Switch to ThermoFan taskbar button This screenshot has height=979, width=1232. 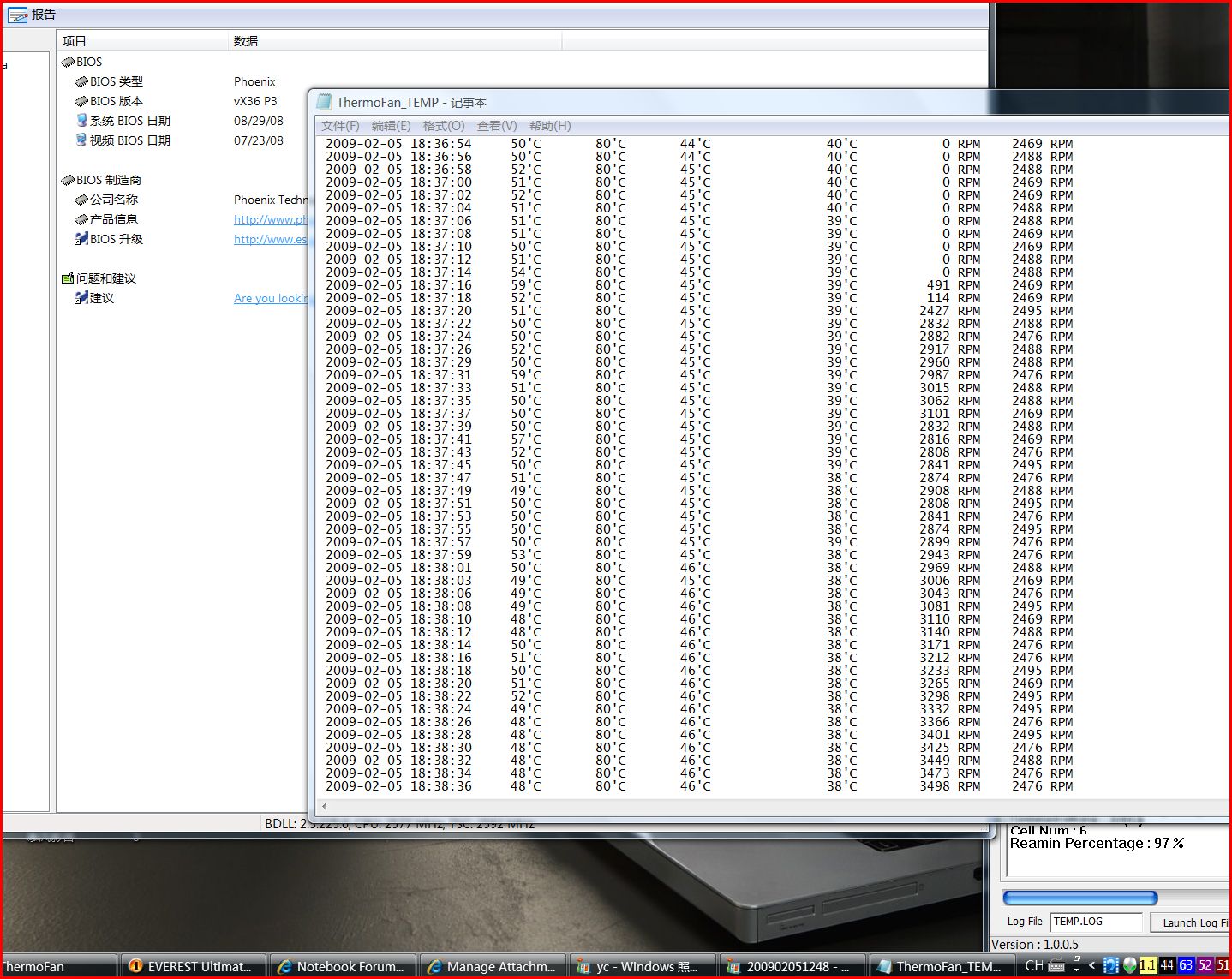click(x=57, y=966)
